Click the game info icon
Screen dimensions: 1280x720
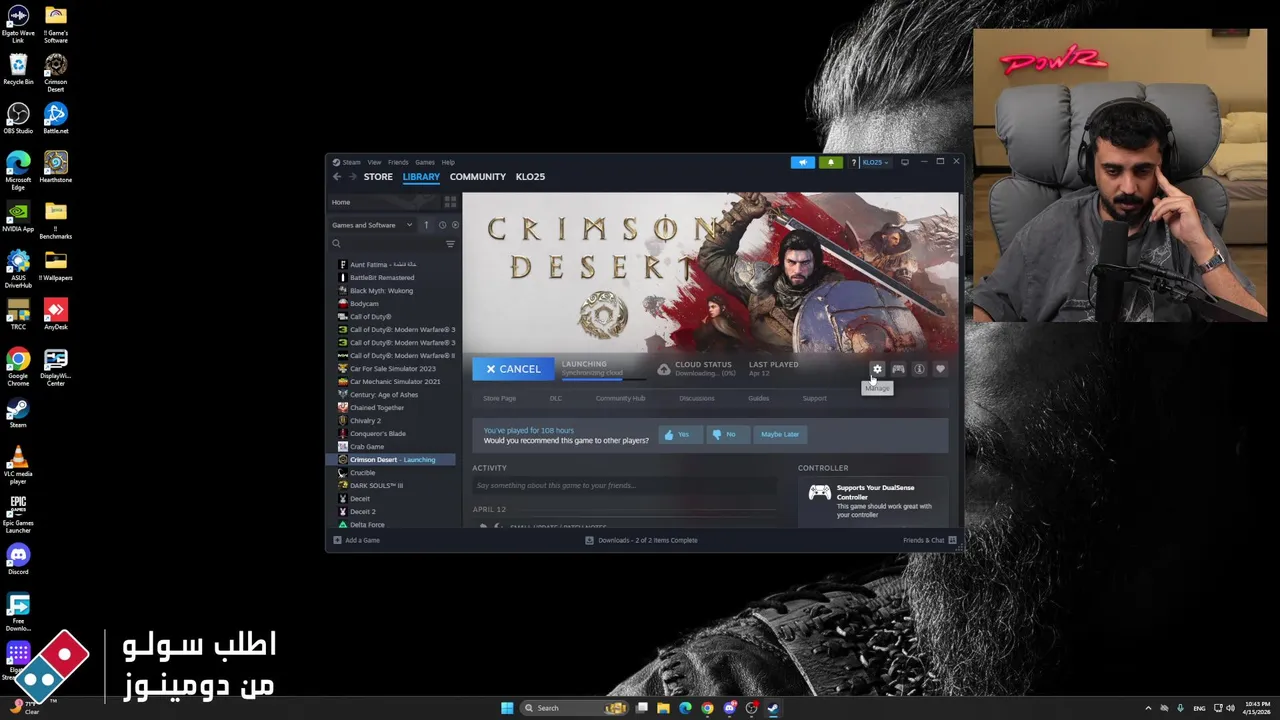tap(919, 369)
